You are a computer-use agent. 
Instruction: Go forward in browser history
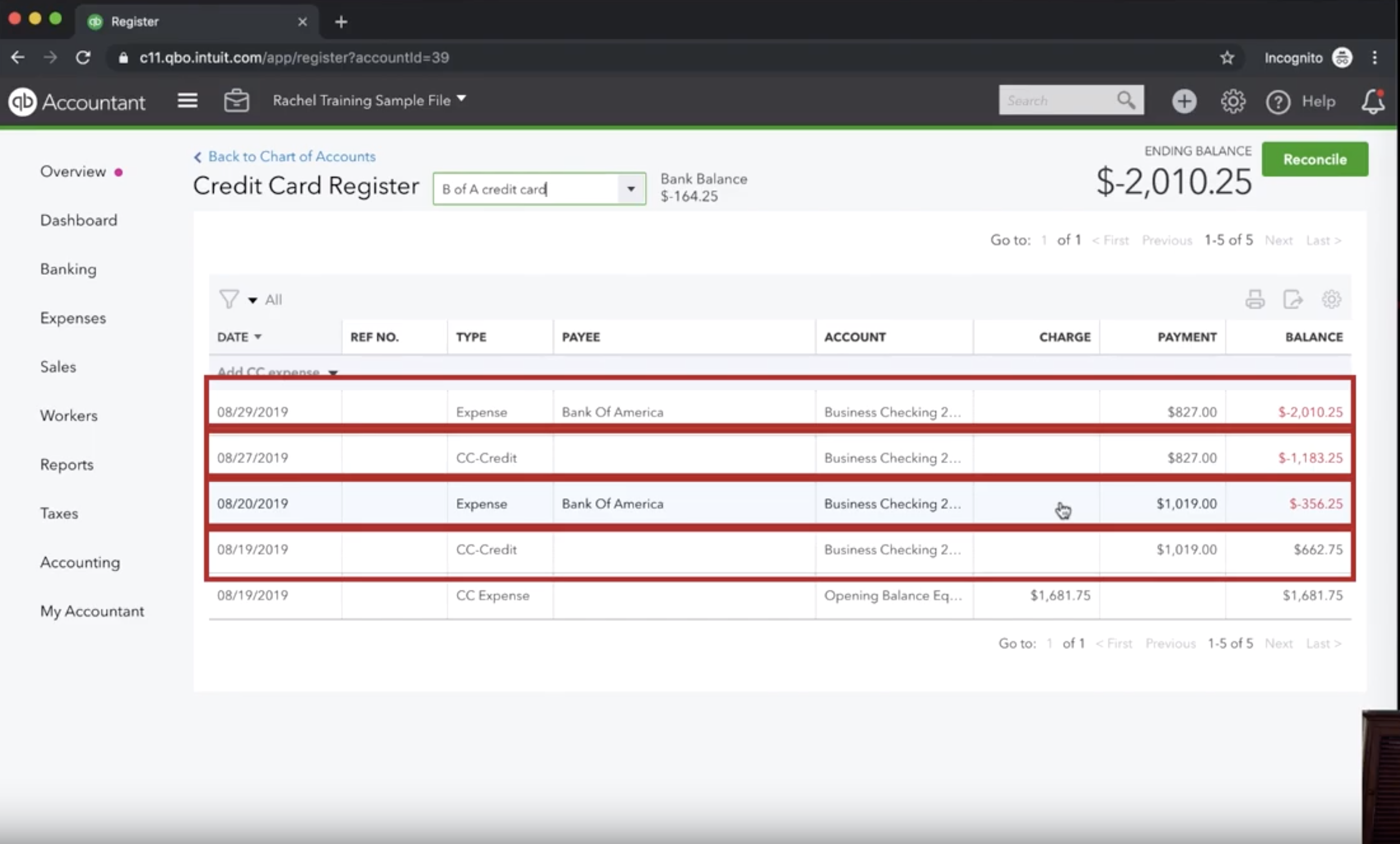(x=51, y=57)
